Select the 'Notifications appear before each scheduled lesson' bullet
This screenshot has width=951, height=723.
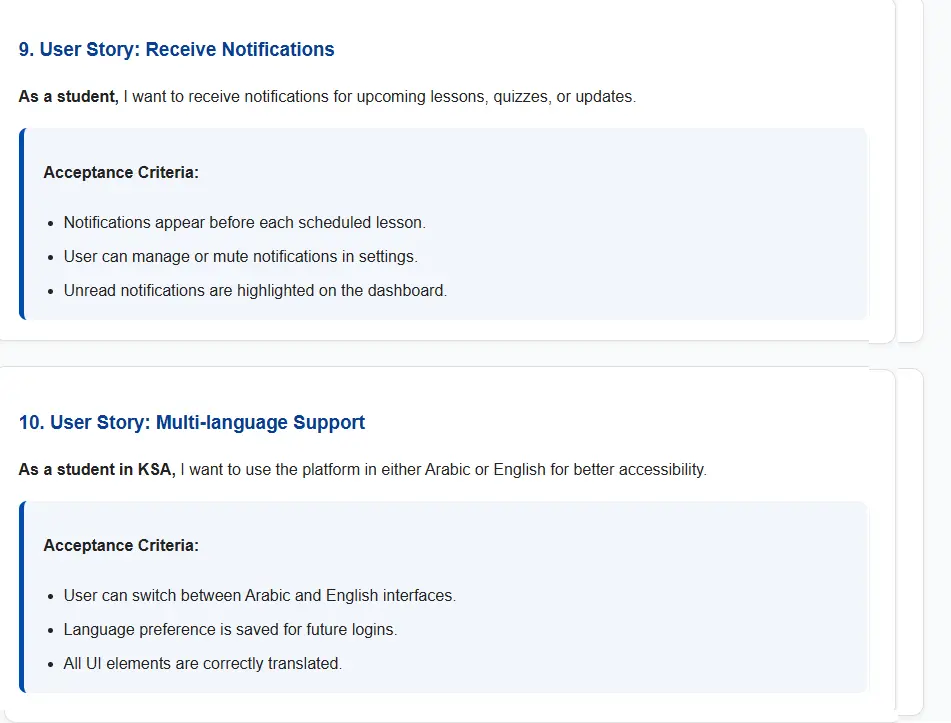pos(244,222)
